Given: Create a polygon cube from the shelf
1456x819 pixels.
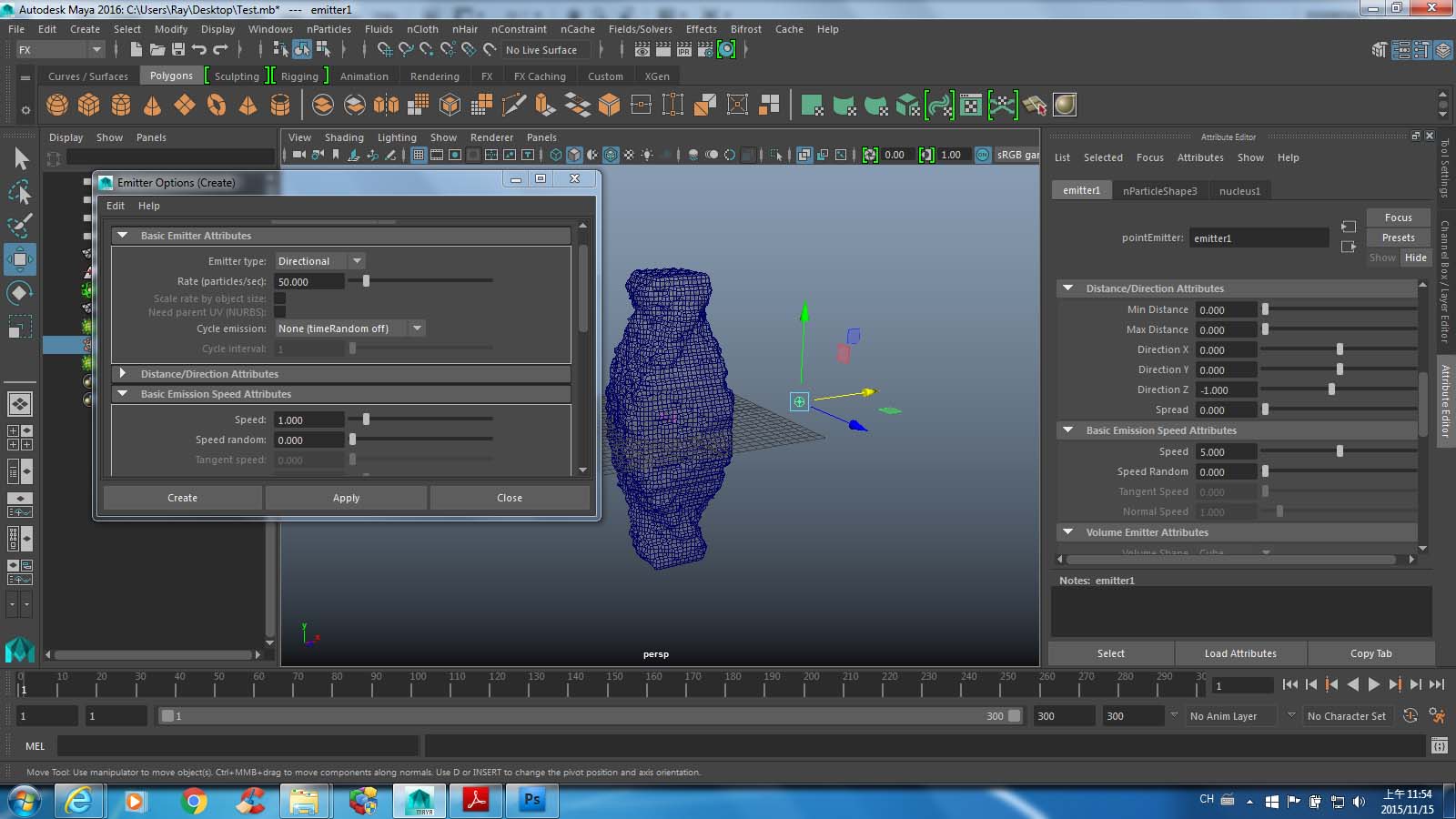Looking at the screenshot, I should (89, 105).
